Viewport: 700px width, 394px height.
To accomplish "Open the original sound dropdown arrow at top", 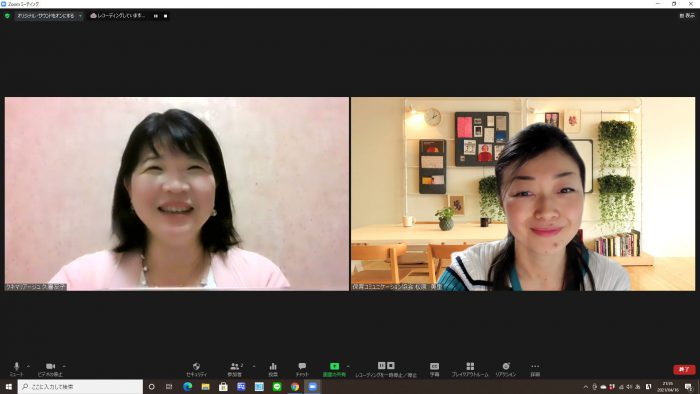I will (80, 16).
